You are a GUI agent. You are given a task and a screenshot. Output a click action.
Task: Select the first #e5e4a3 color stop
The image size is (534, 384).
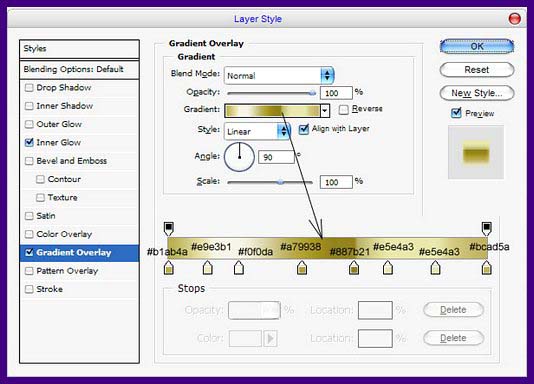point(388,268)
